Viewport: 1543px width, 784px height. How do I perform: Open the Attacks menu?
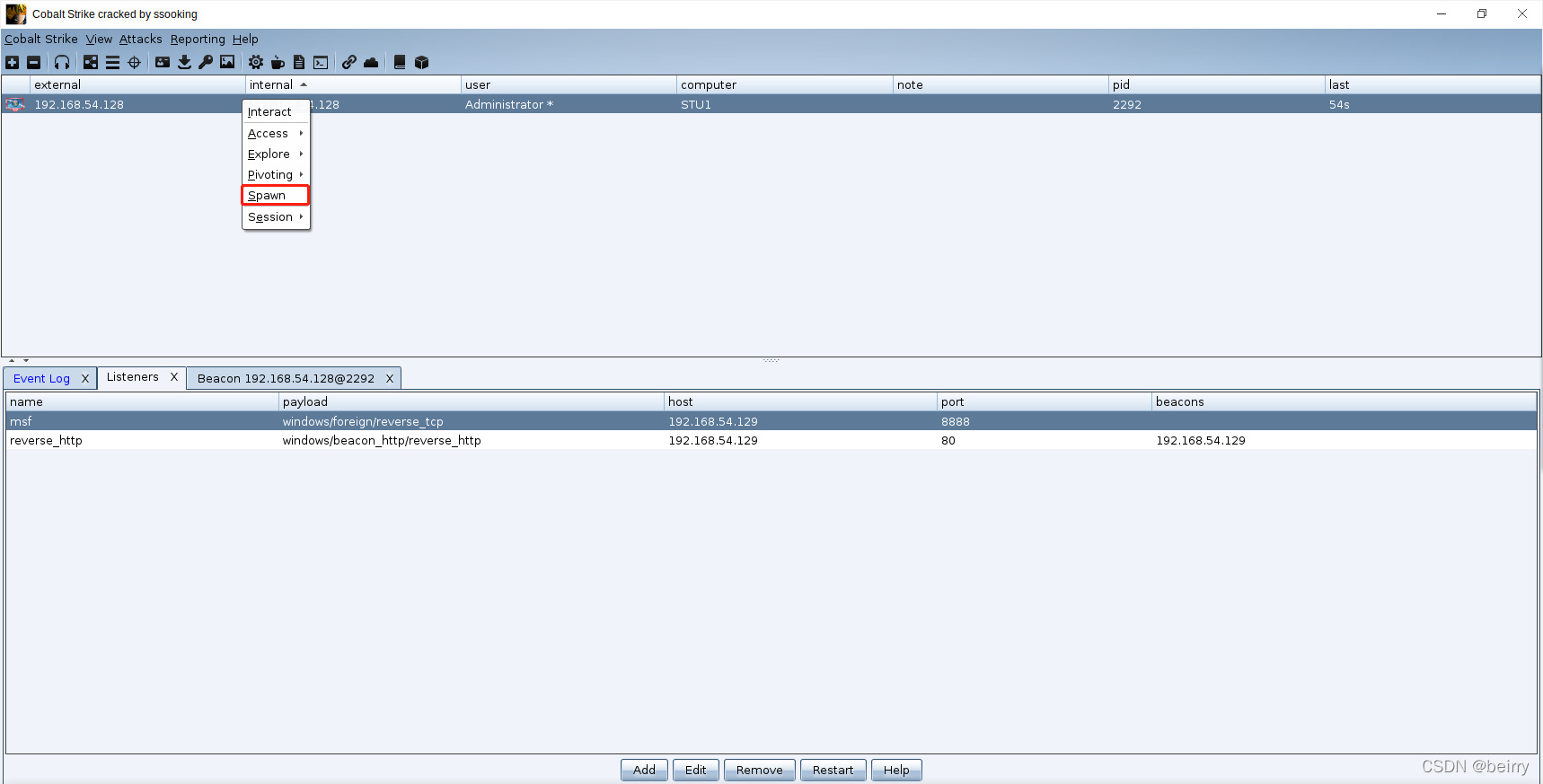[141, 39]
